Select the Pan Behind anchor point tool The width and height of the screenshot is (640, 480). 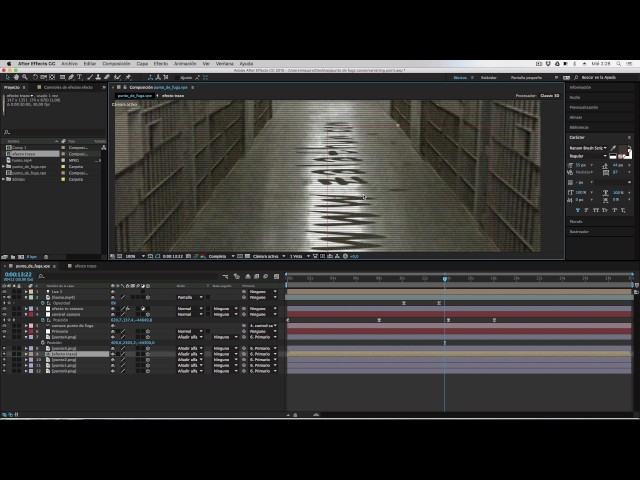point(52,77)
